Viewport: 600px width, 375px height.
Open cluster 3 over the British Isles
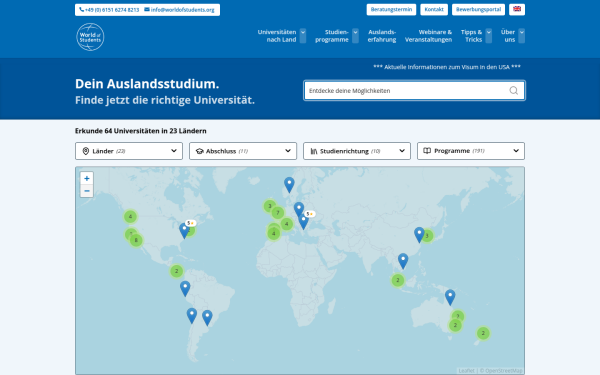pos(269,206)
